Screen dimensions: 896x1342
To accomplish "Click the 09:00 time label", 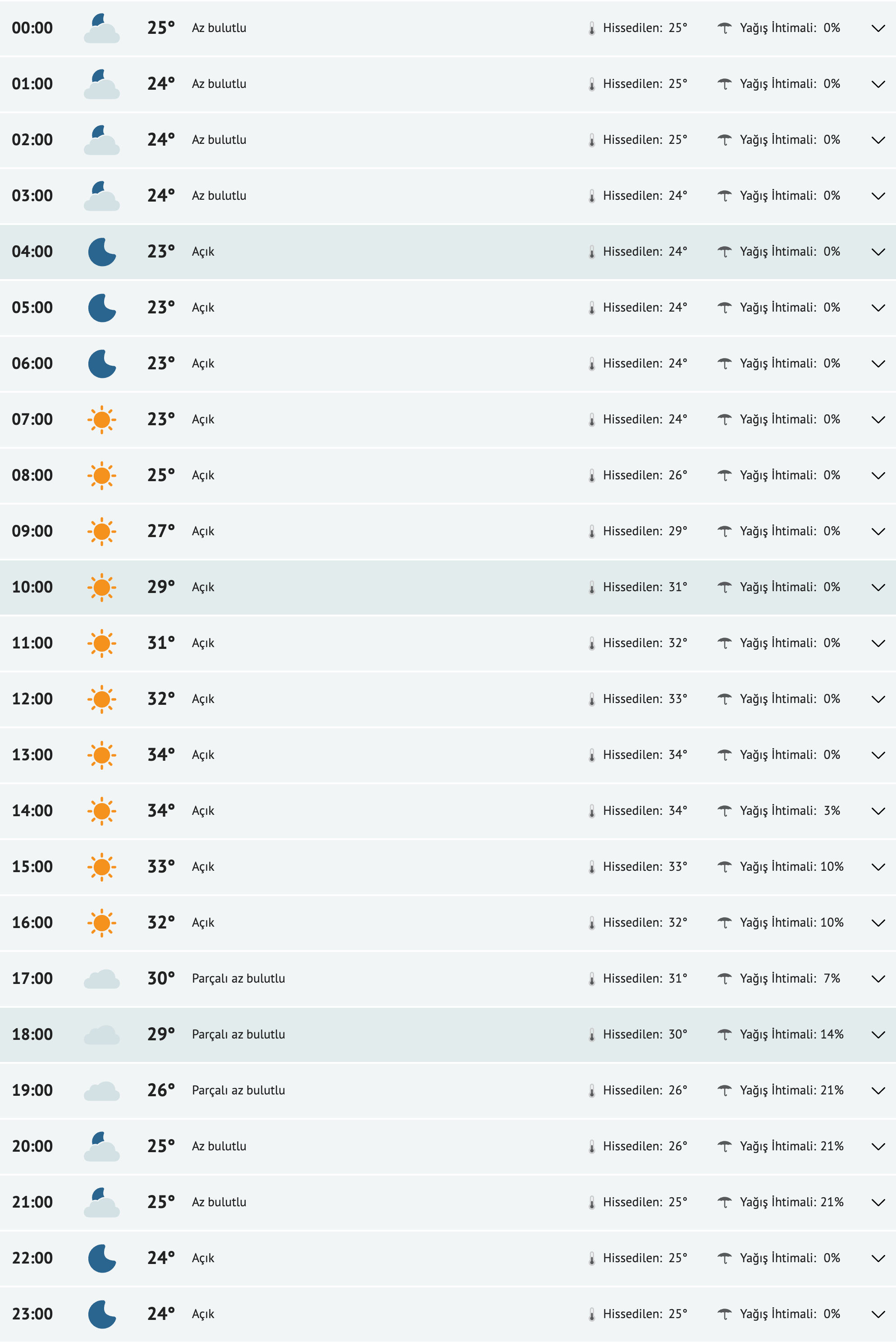I will click(32, 531).
